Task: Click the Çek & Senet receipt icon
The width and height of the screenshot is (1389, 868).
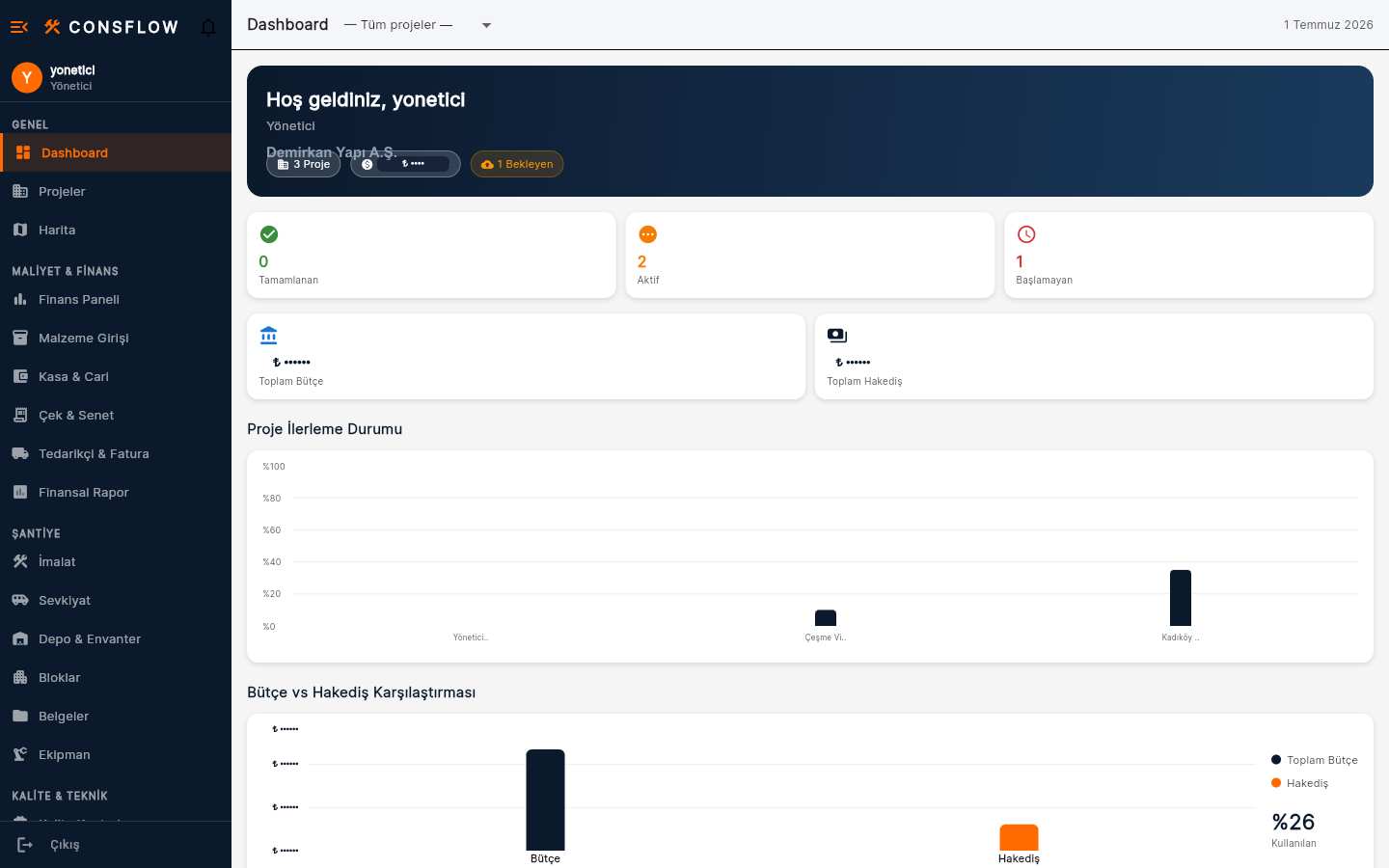Action: point(20,415)
